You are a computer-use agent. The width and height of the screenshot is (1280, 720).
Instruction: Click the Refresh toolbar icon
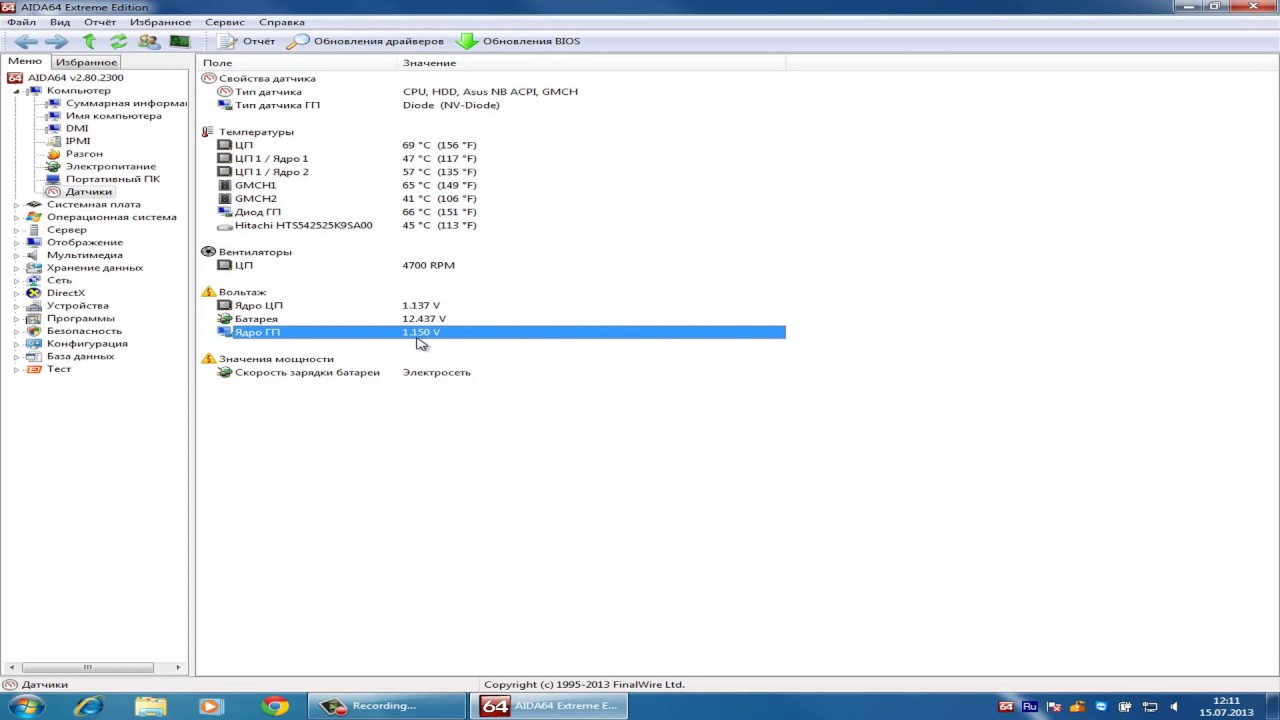119,41
